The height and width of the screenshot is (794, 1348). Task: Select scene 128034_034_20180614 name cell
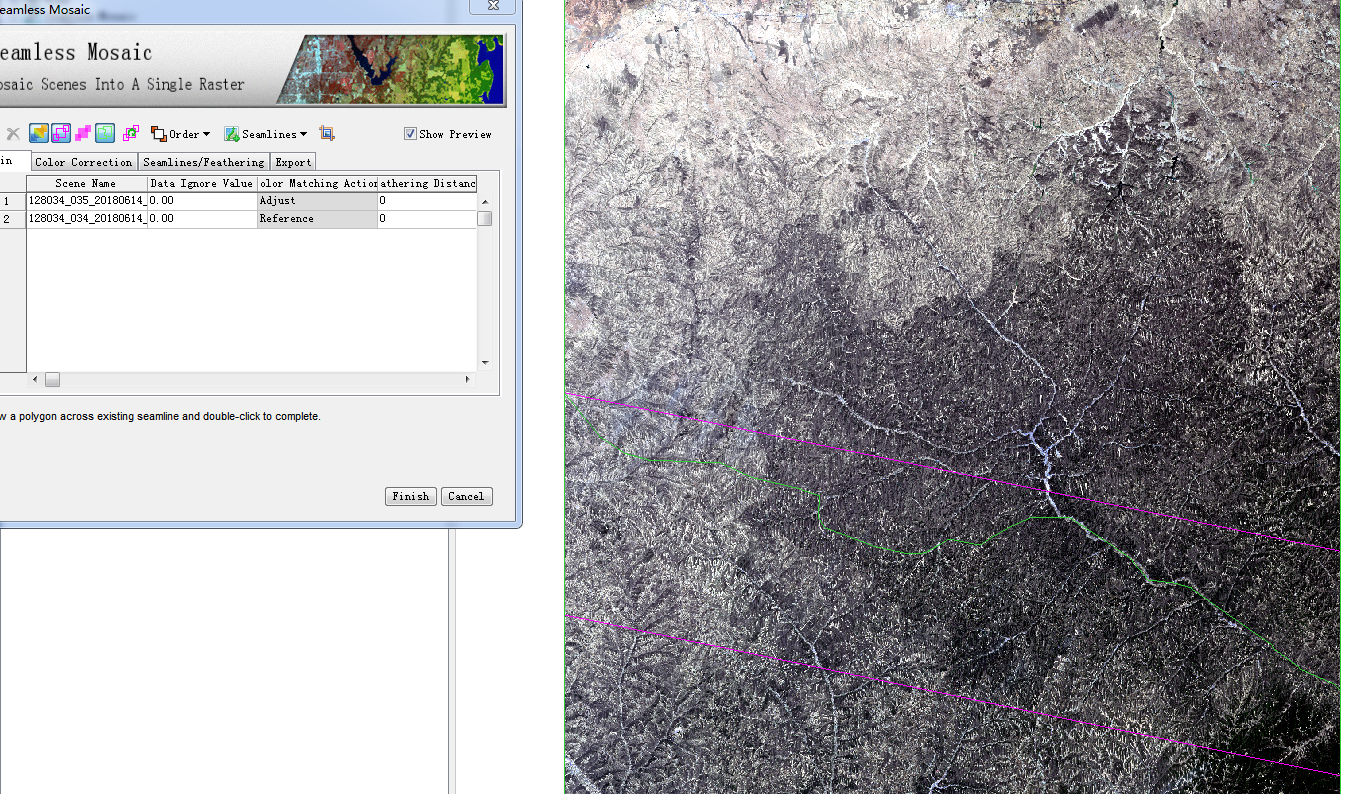click(86, 219)
